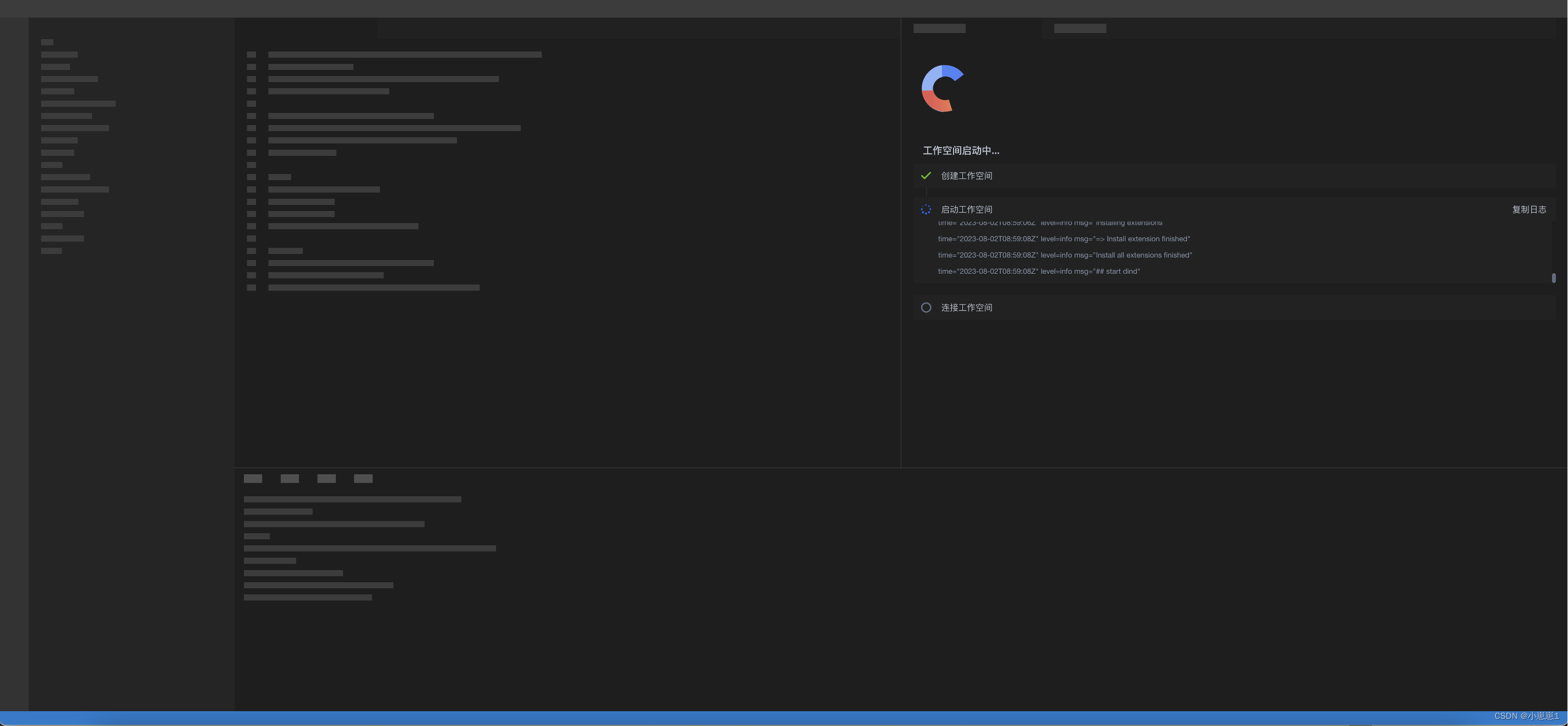The height and width of the screenshot is (726, 1568).
Task: Click log line 'installing extensions'
Action: click(1050, 223)
